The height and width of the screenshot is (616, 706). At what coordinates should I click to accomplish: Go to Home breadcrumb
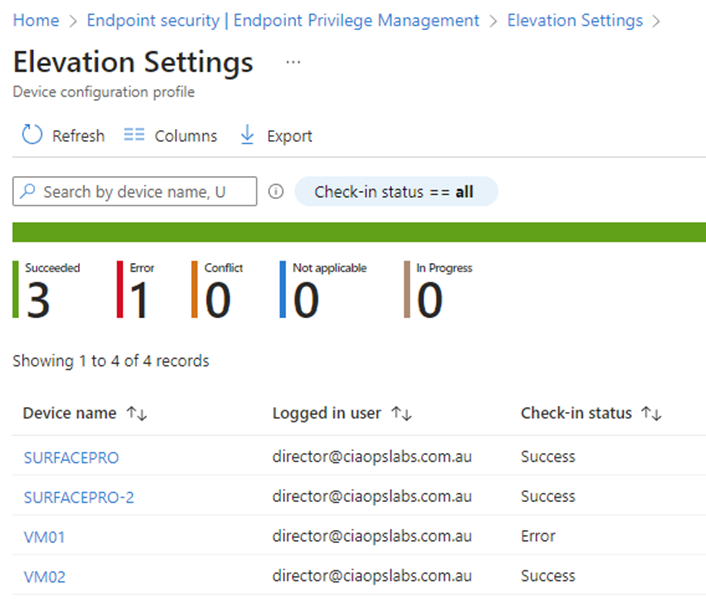click(x=36, y=20)
